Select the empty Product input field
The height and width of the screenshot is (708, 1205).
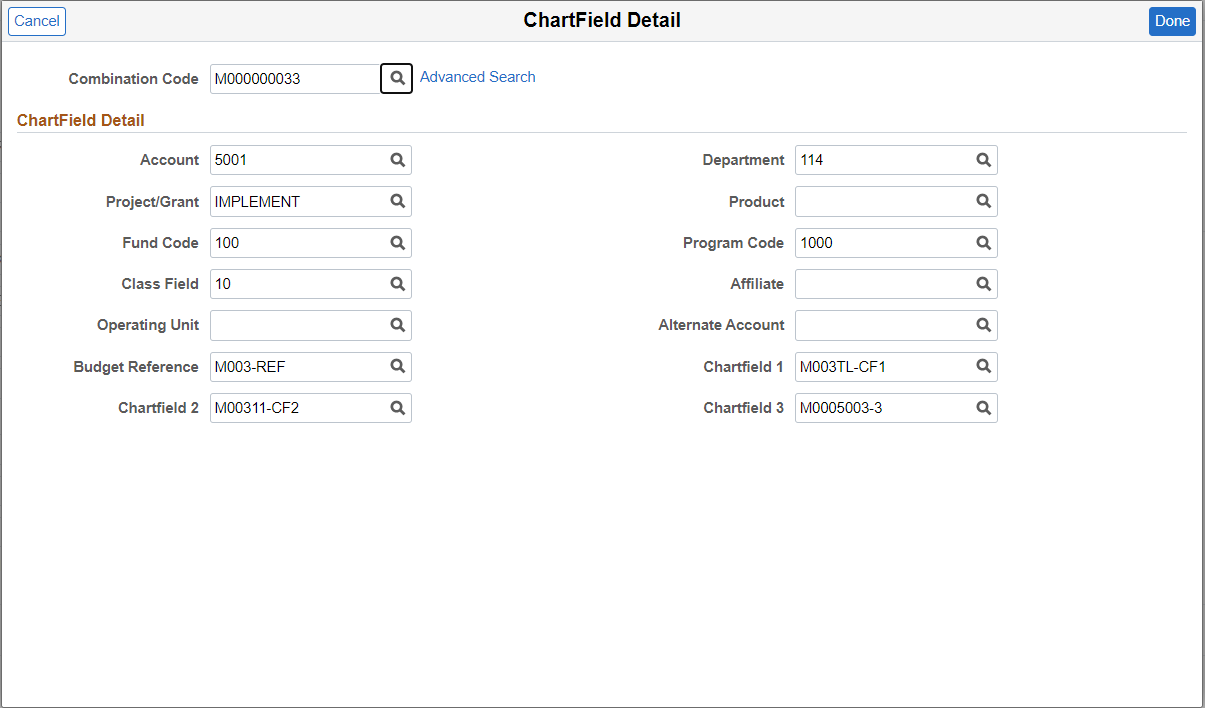click(x=896, y=201)
